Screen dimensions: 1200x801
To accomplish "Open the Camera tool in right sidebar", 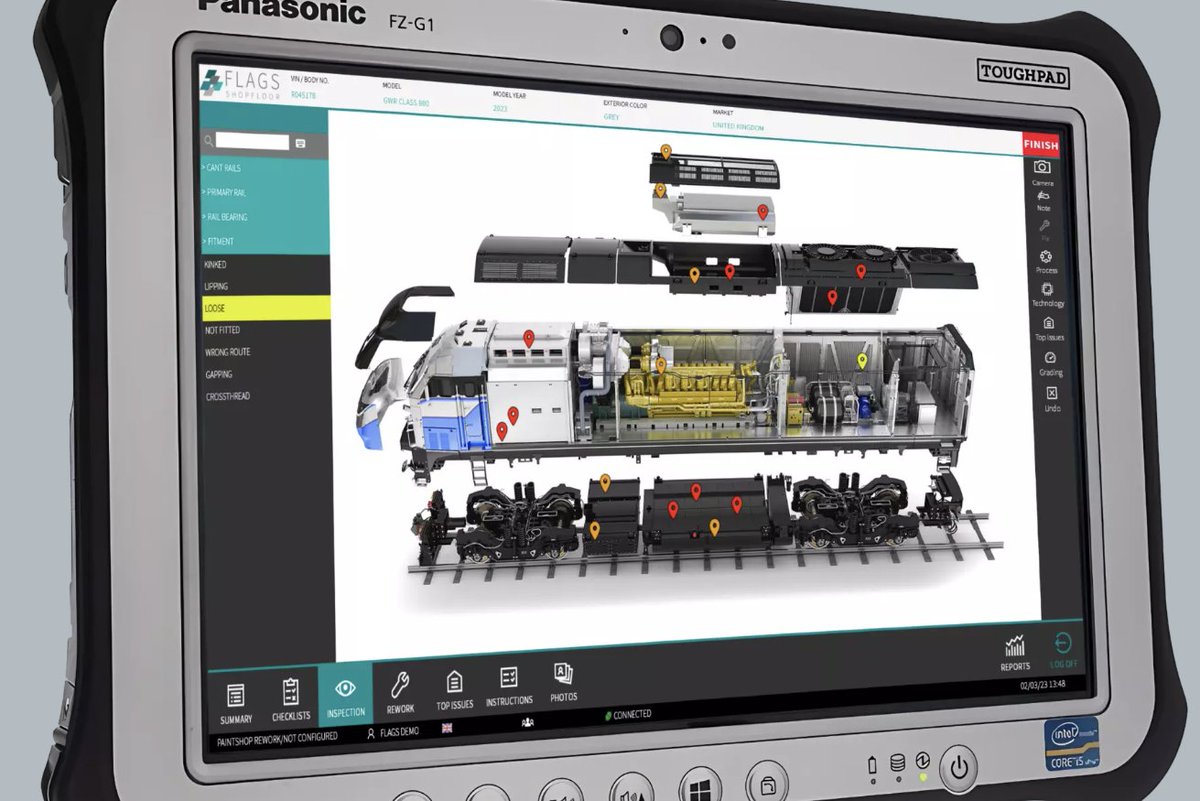I will (1042, 171).
